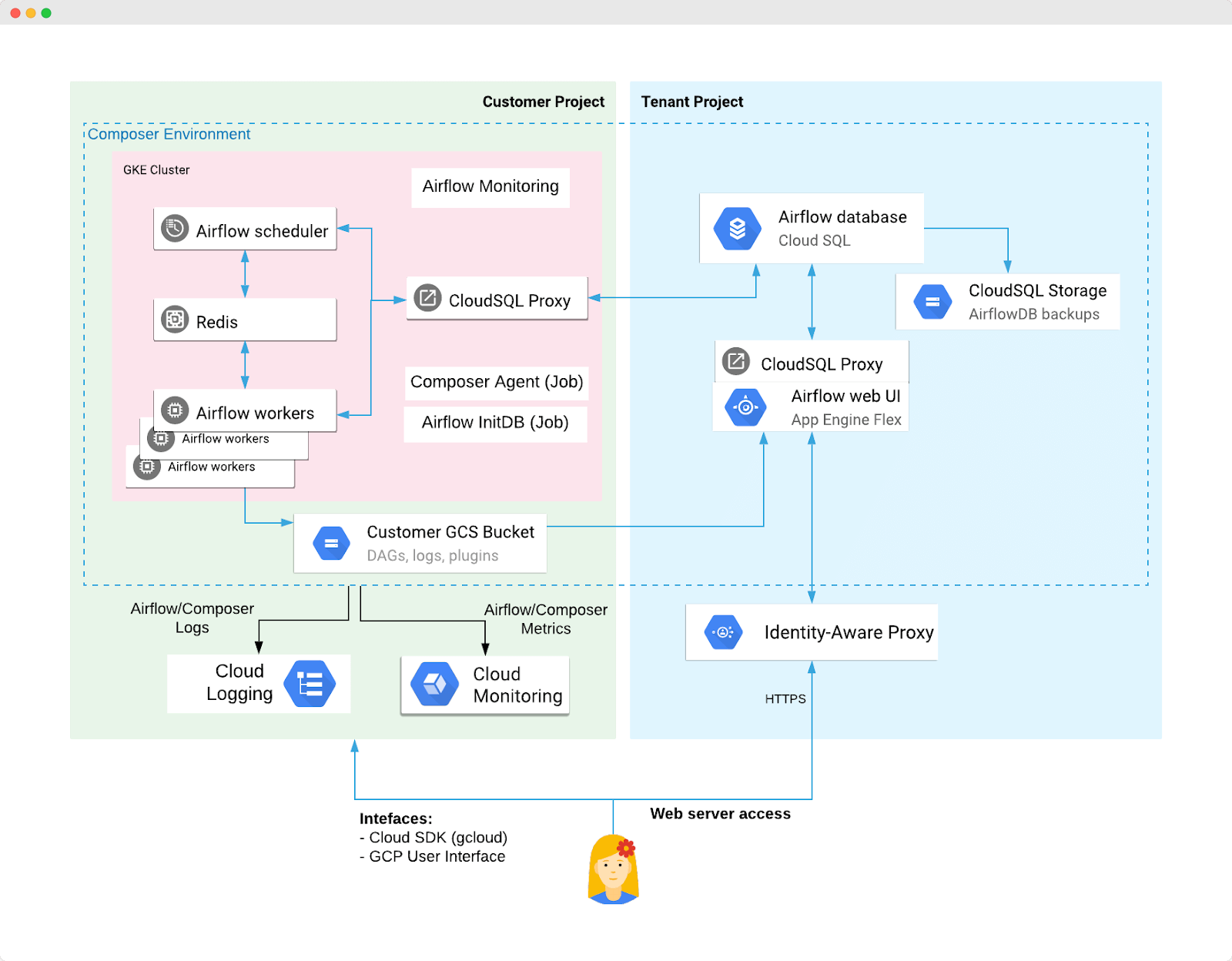Click the CloudSQL Proxy label in GKE Cluster
Screen dimensions: 1232x961
[510, 300]
